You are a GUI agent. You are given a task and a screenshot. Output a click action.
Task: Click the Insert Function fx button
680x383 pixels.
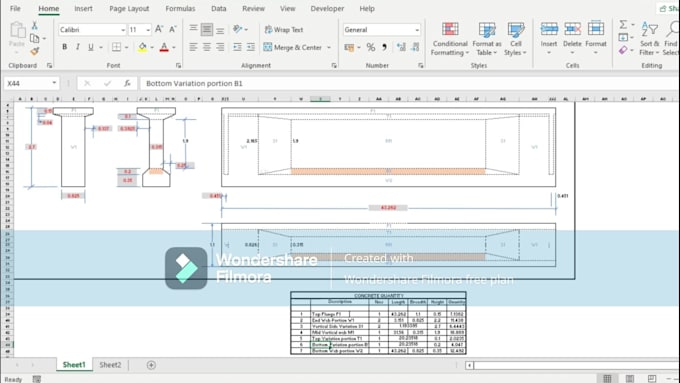pyautogui.click(x=127, y=83)
